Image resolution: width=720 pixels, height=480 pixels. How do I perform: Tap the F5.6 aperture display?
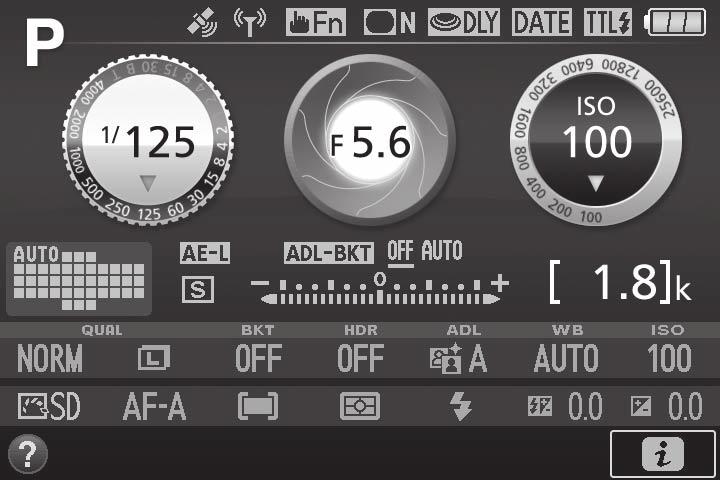370,141
